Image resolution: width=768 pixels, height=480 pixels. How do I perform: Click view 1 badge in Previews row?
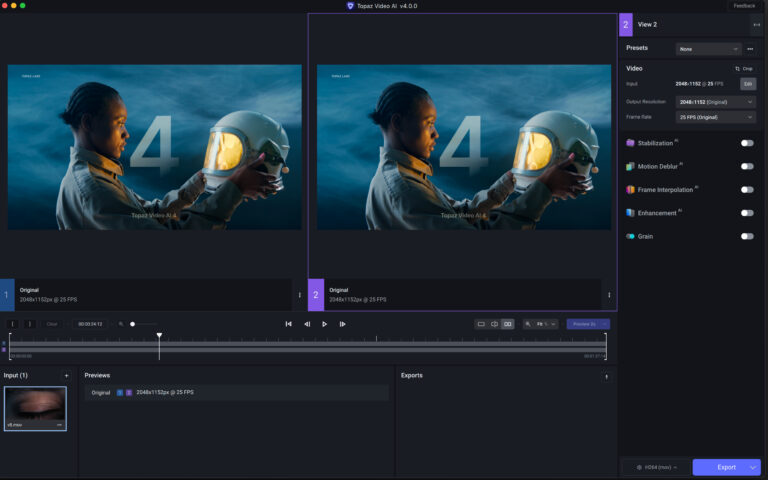[x=120, y=393]
